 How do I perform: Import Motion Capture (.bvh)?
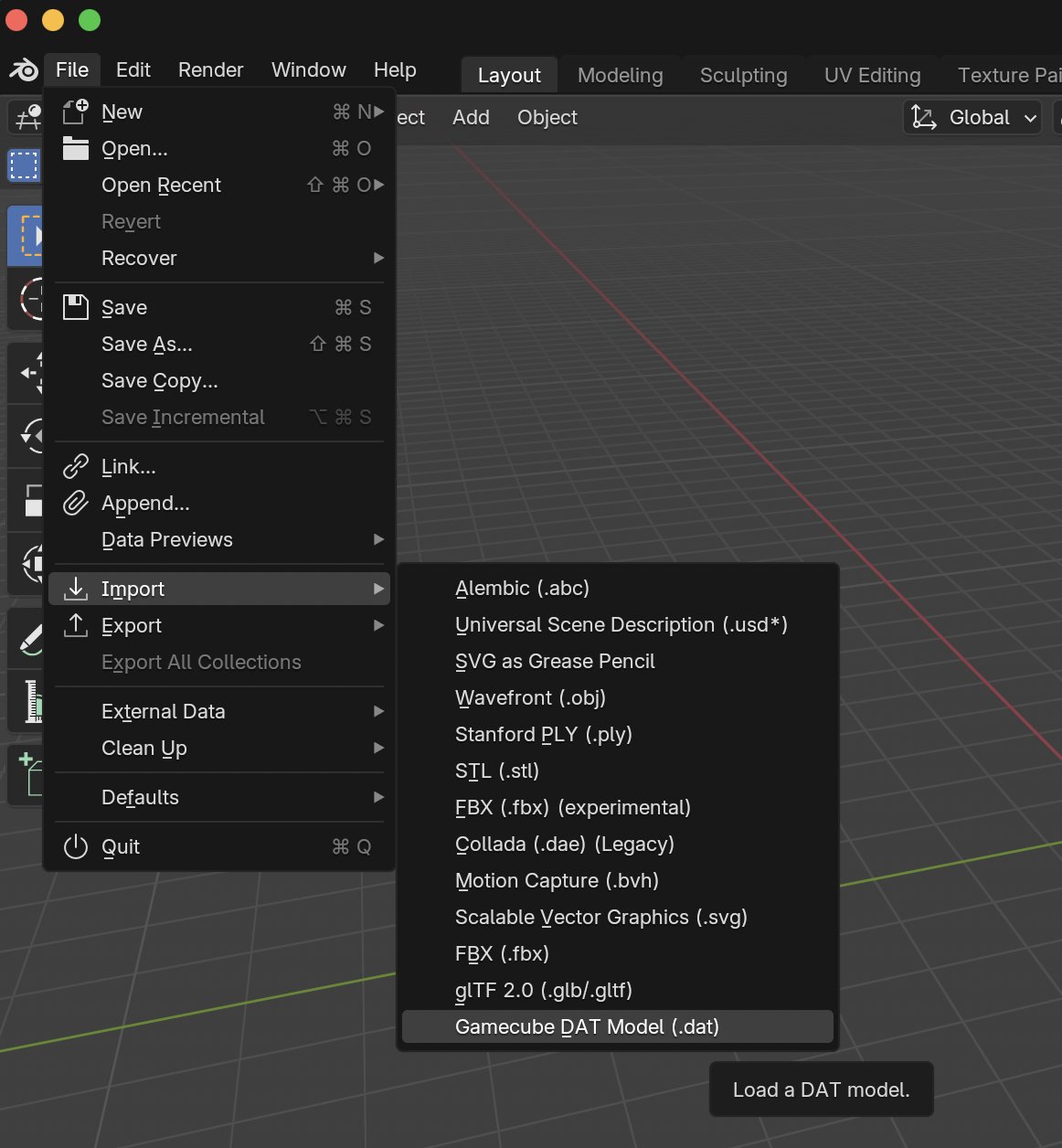pyautogui.click(x=618, y=880)
